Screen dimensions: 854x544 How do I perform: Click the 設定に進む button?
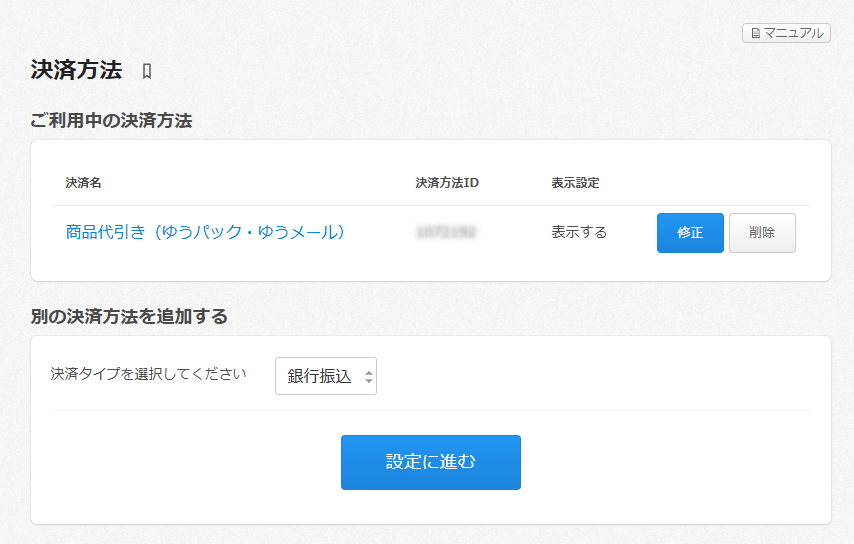(430, 462)
